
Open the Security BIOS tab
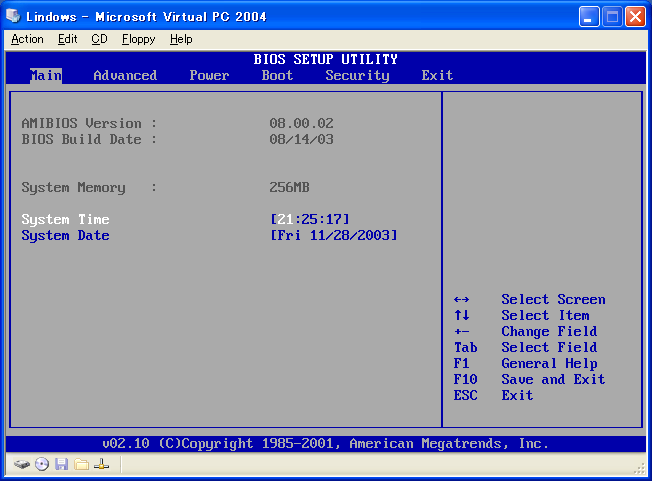tap(357, 75)
